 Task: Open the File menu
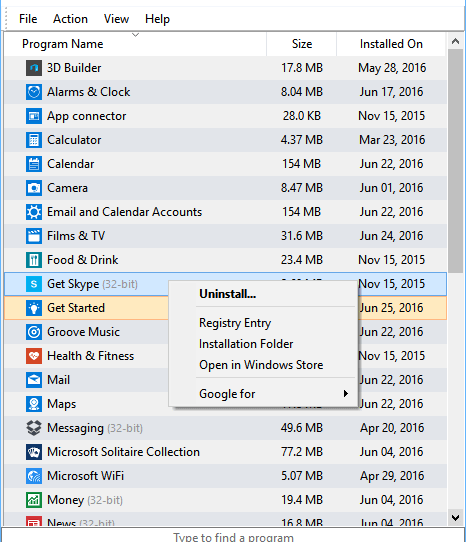[28, 19]
